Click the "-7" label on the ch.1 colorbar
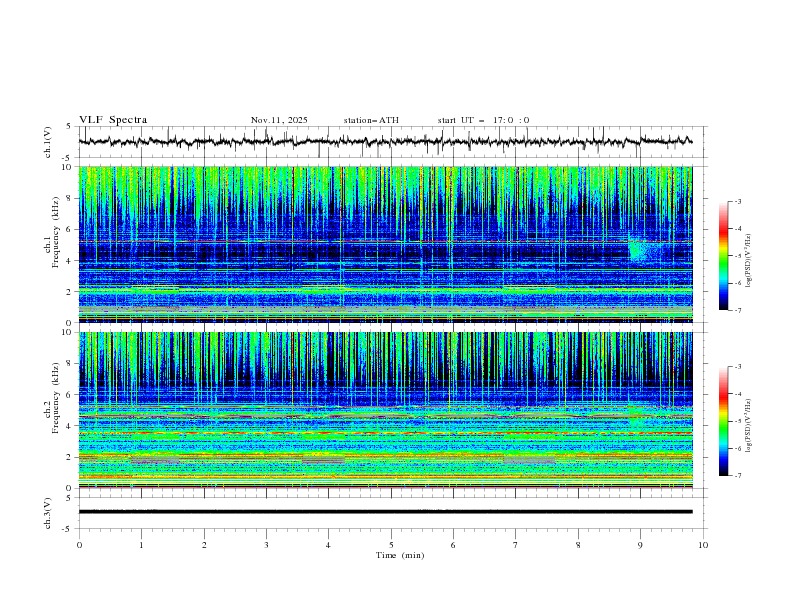This screenshot has width=792, height=612. coord(737,310)
